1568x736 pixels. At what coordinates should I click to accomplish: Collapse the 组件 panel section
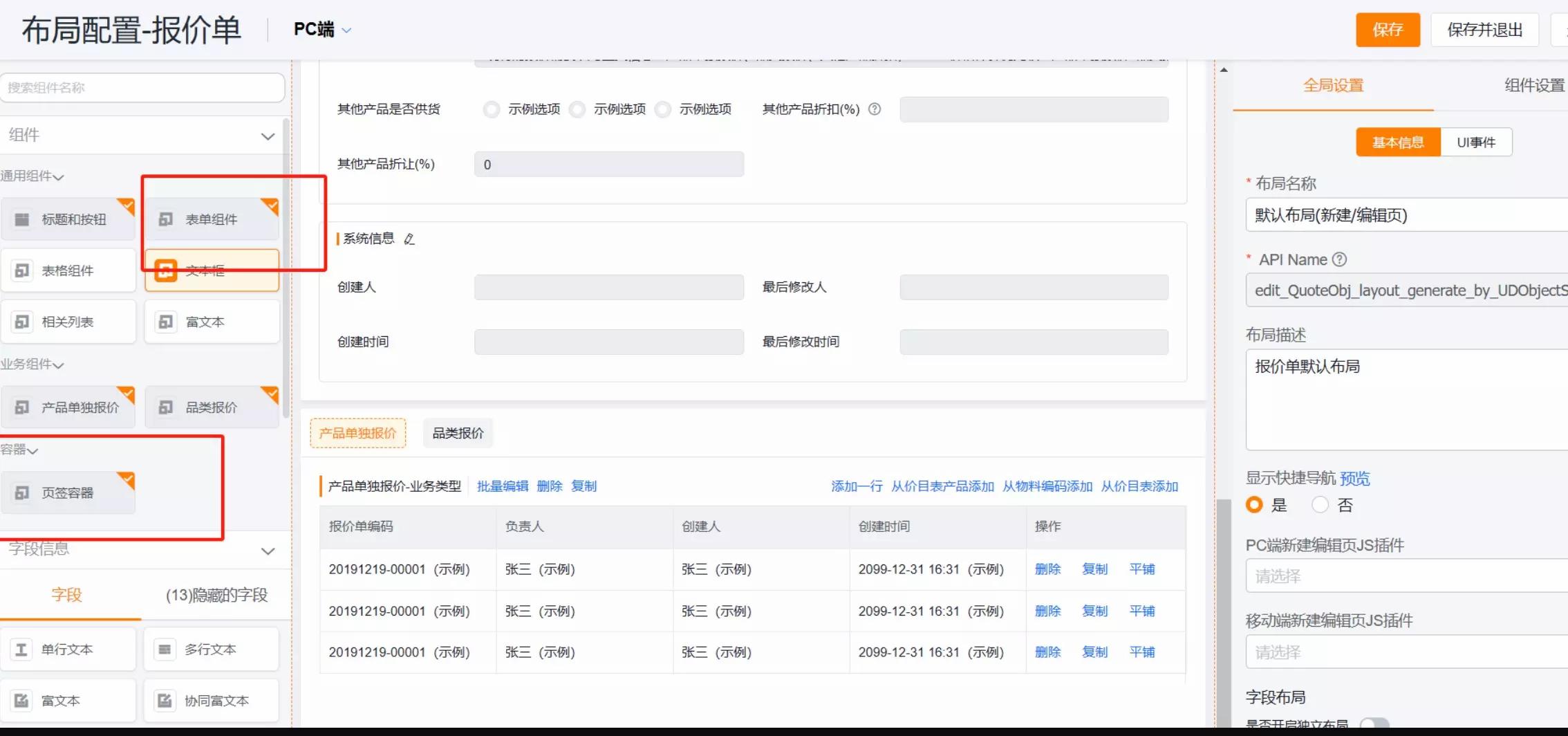tap(268, 136)
